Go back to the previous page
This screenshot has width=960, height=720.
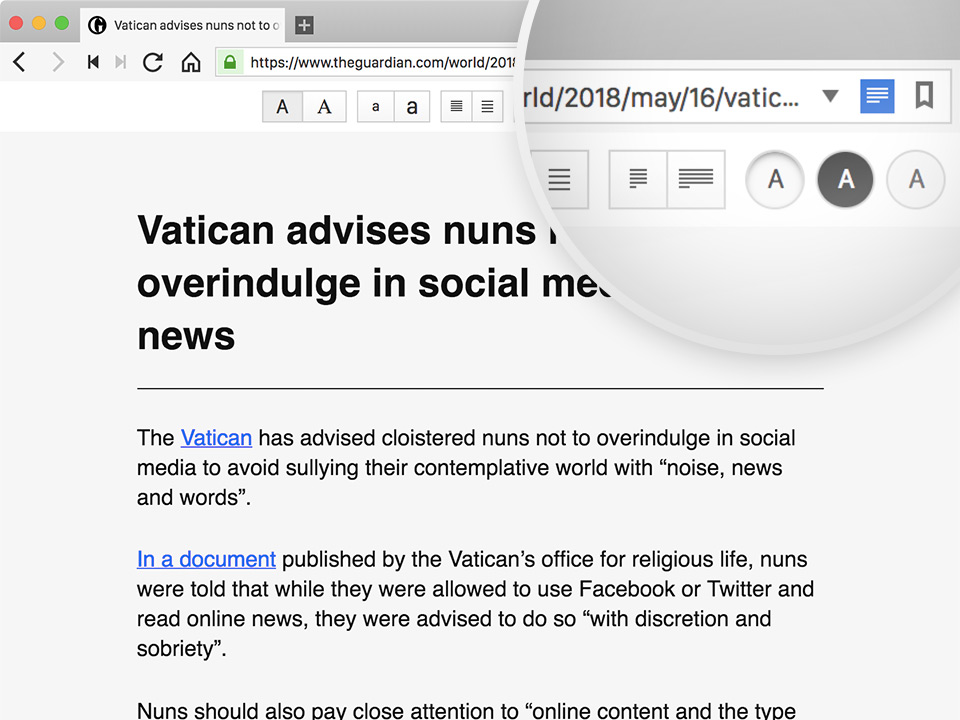pos(20,62)
